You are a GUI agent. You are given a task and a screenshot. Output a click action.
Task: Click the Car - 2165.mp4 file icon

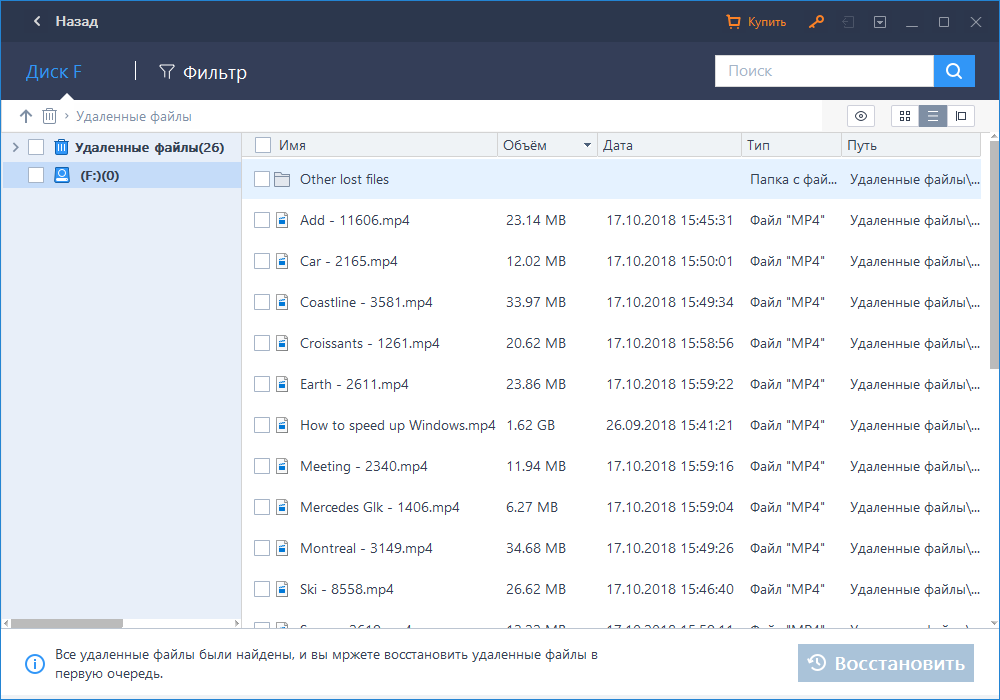[x=282, y=261]
